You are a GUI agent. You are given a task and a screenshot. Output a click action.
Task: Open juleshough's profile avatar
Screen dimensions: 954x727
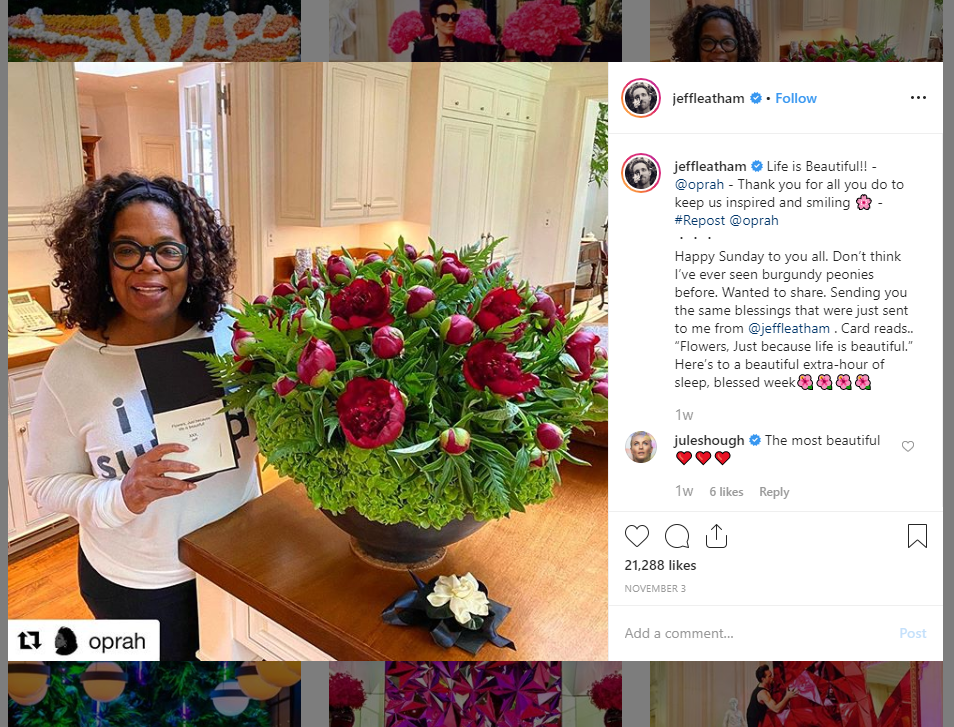coord(641,447)
